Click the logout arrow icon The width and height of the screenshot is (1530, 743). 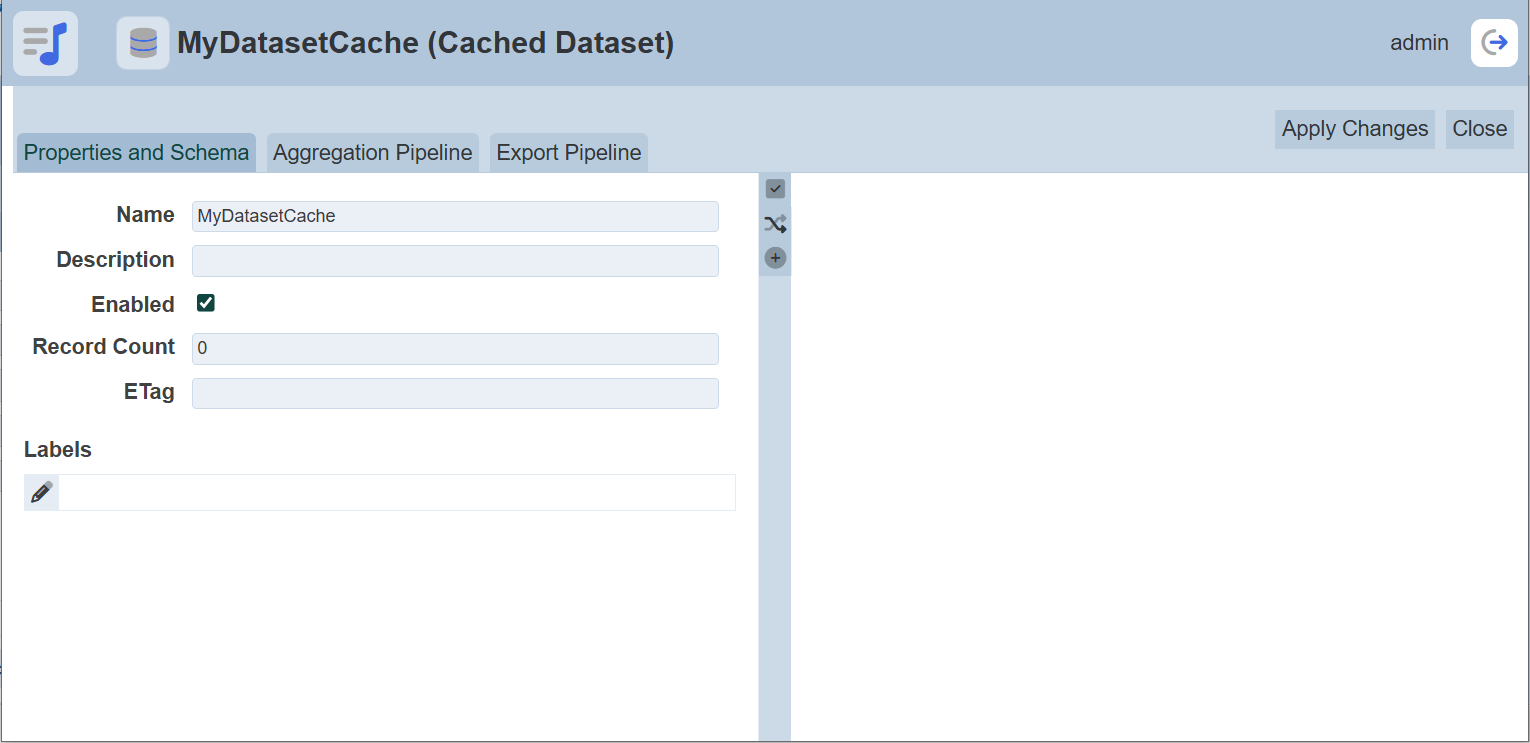1494,43
